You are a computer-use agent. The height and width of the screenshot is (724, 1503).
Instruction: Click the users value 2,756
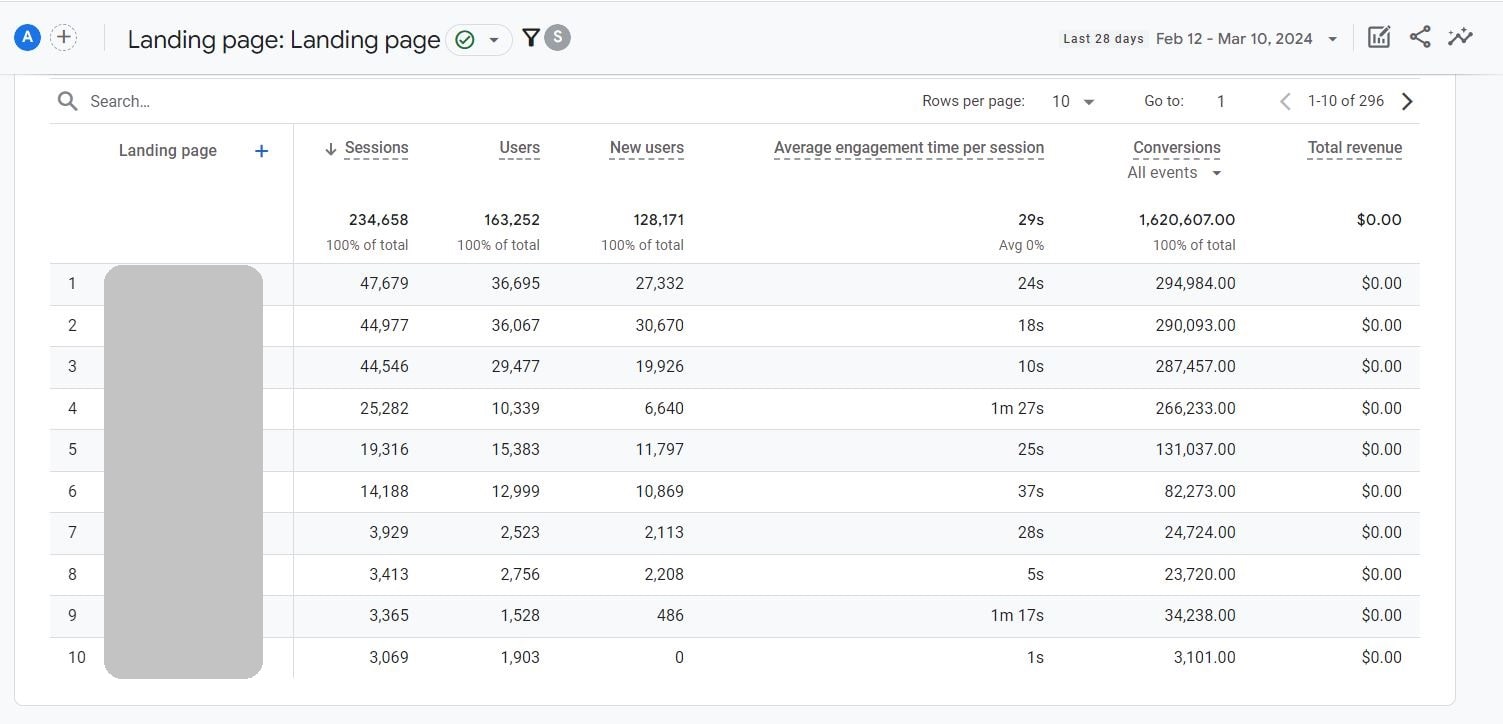click(x=520, y=575)
